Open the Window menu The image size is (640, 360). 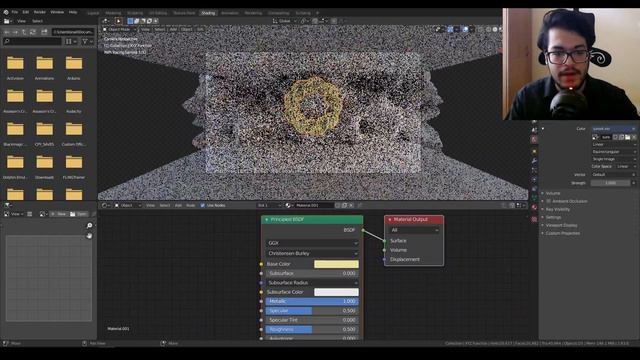click(x=57, y=12)
